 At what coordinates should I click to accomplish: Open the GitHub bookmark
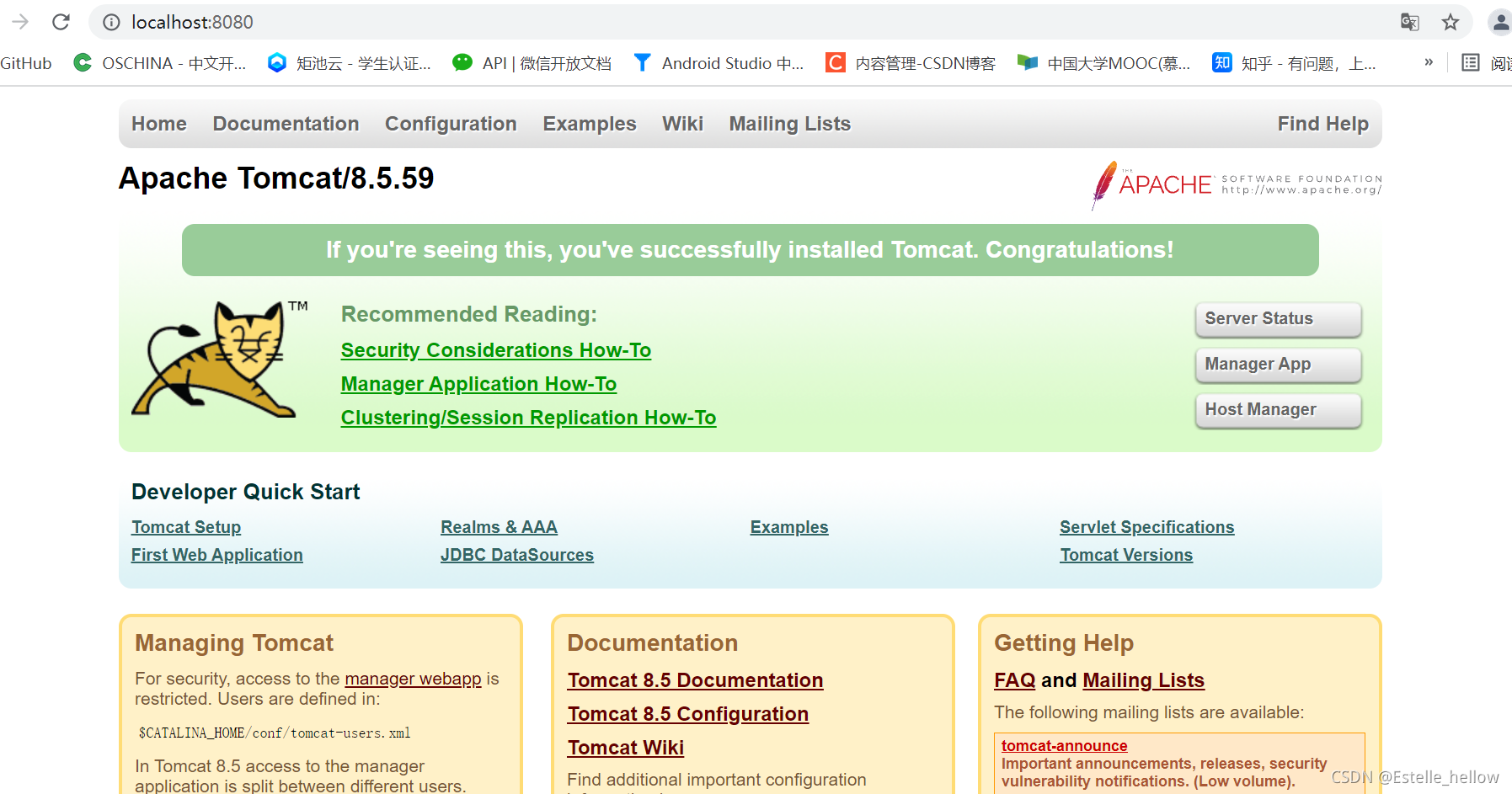coord(26,63)
